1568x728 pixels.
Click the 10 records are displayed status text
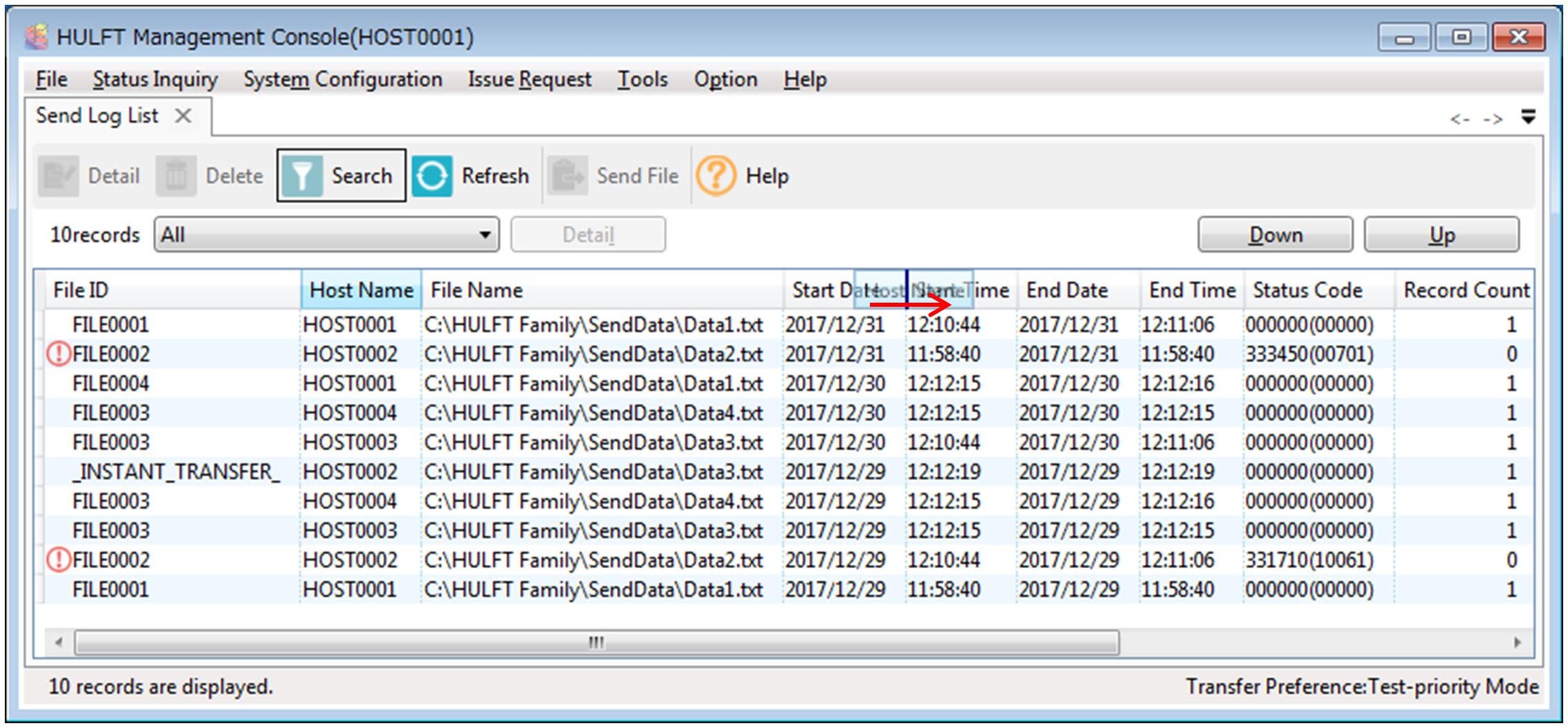tap(161, 686)
